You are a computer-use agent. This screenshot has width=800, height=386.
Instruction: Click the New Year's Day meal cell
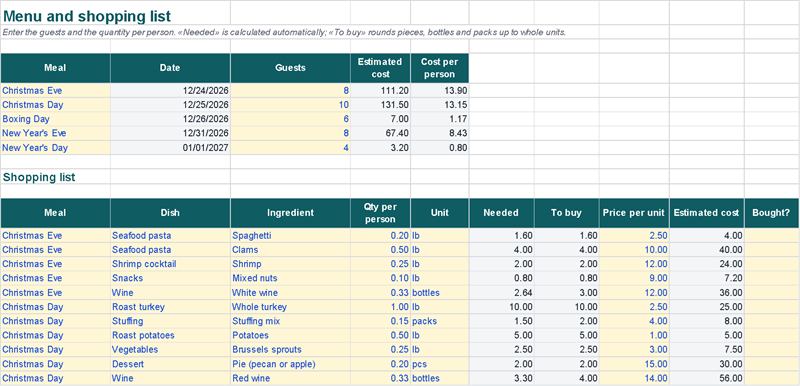point(55,148)
